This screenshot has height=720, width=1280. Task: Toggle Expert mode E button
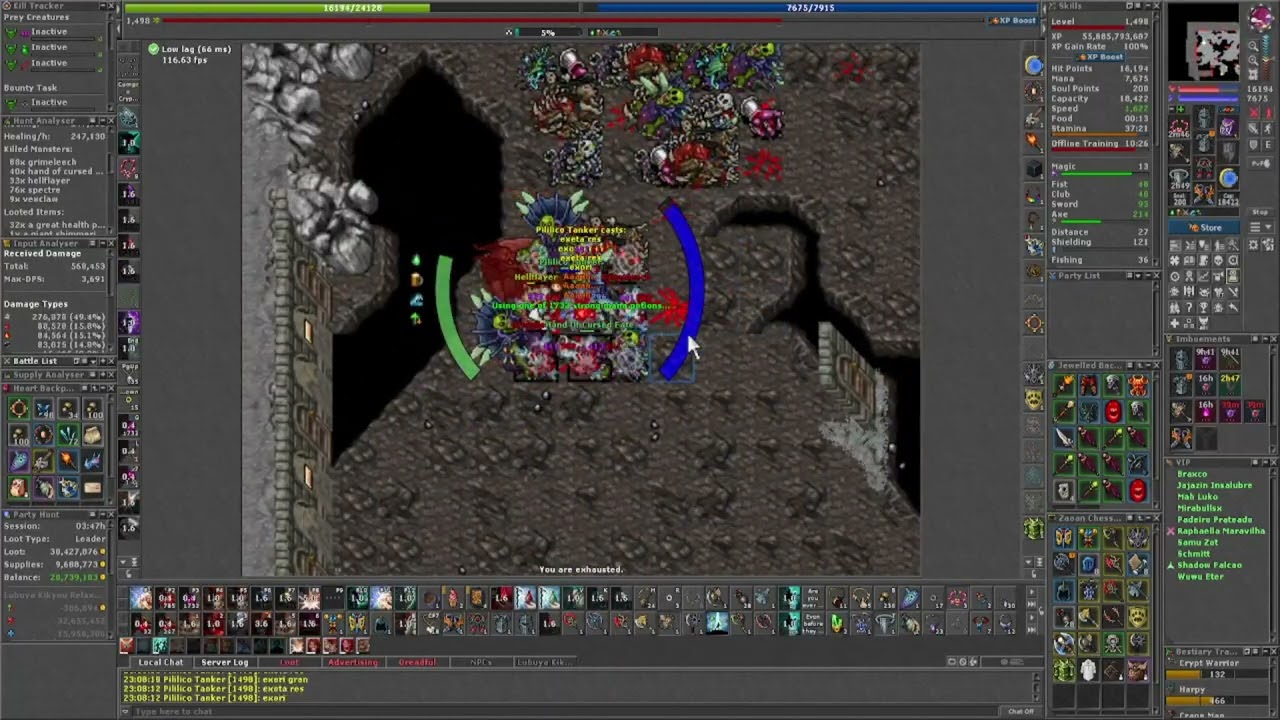coord(1268,145)
